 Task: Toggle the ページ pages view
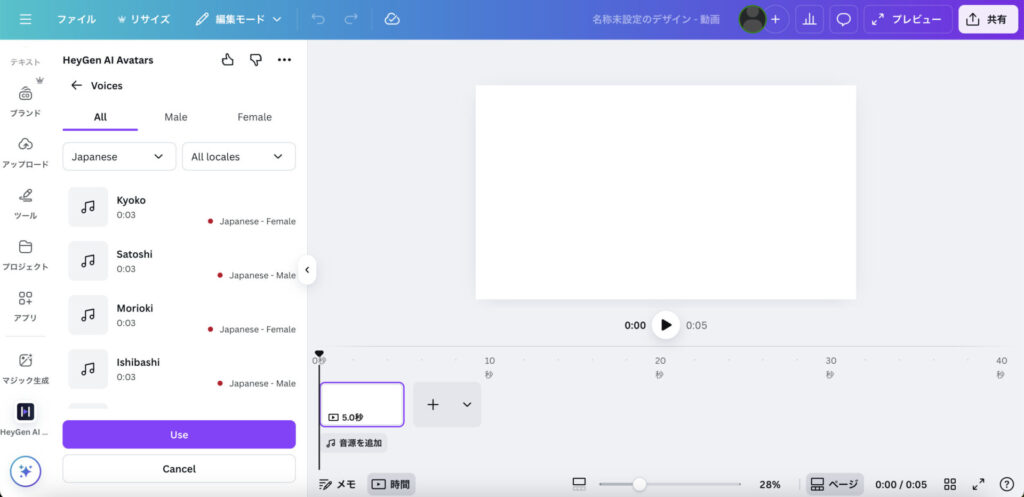coord(834,484)
